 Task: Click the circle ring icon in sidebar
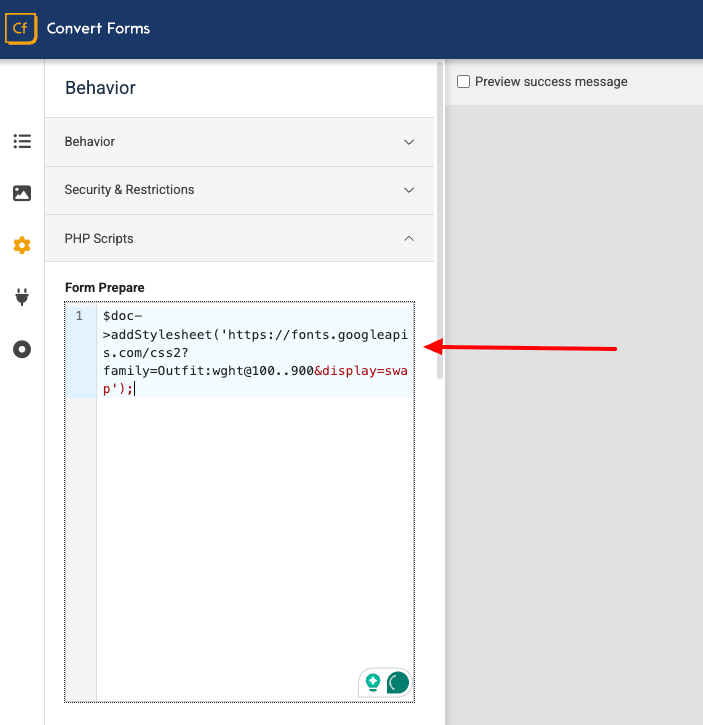(22, 349)
